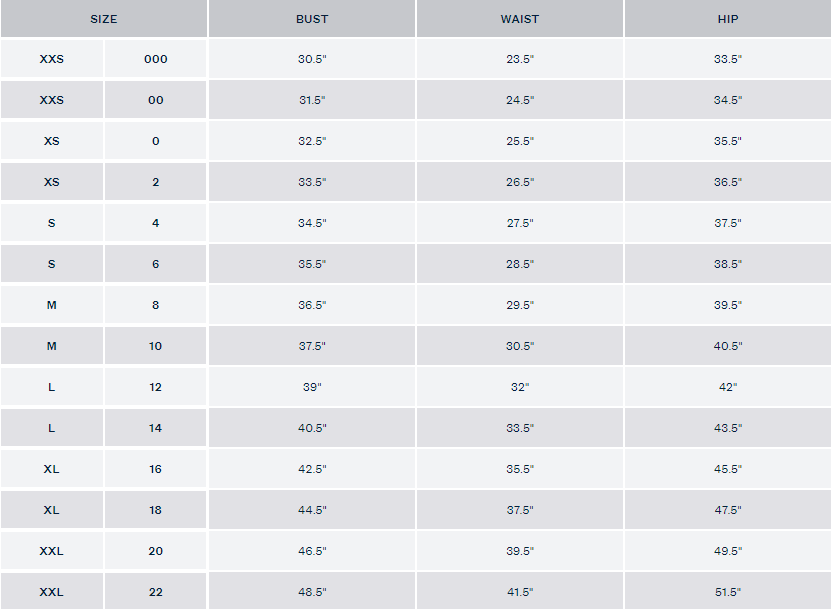Click the 43.5" hip measurement cell
The image size is (831, 609).
point(728,428)
